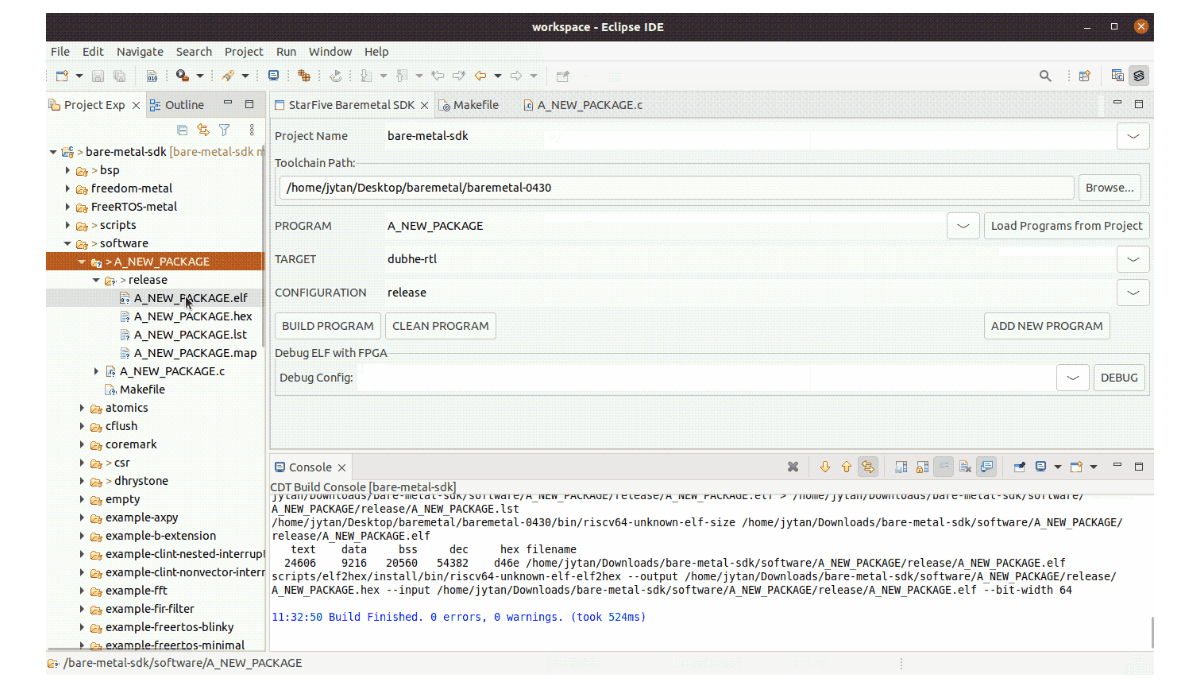Expand the bsp folder
Image resolution: width=1204 pixels, height=698 pixels.
pyautogui.click(x=68, y=170)
